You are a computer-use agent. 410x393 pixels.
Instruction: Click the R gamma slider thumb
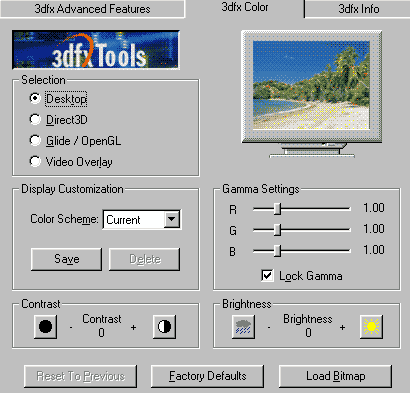point(277,209)
